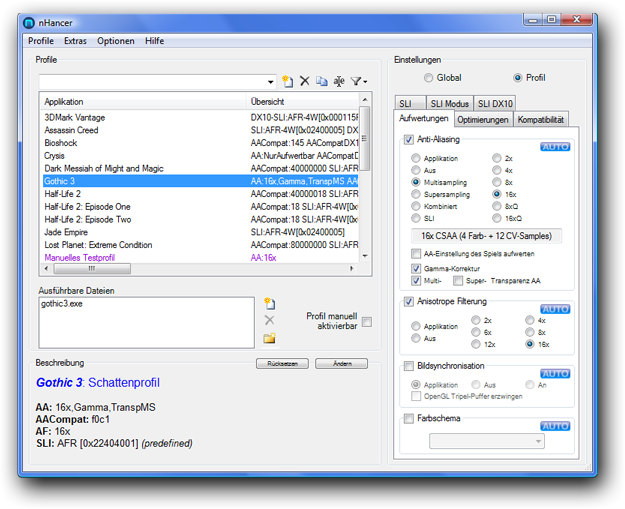The width and height of the screenshot is (625, 509).
Task: Select the Jade Empire profile row
Action: click(x=200, y=232)
